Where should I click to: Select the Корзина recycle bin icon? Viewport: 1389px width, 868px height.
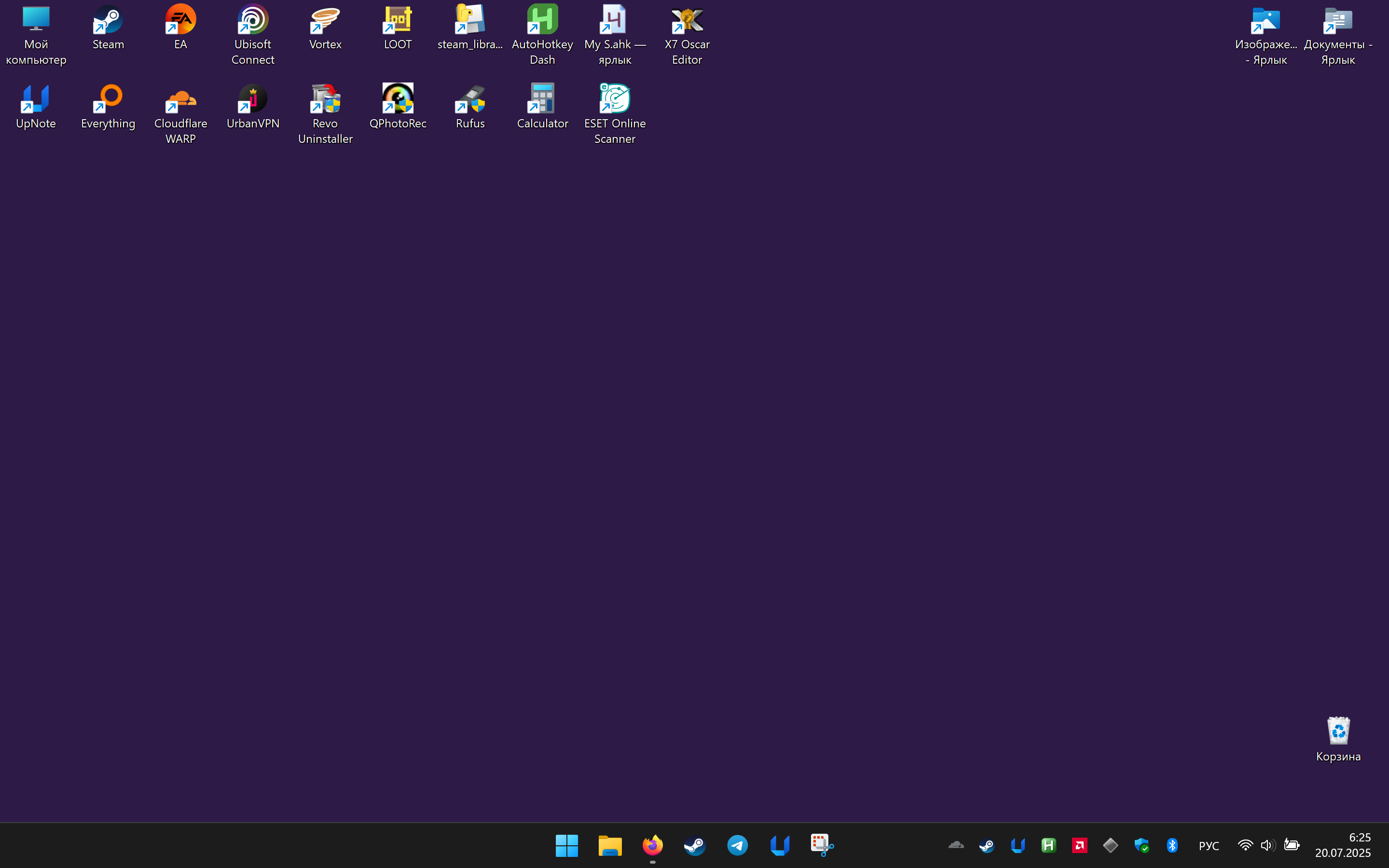point(1338,739)
